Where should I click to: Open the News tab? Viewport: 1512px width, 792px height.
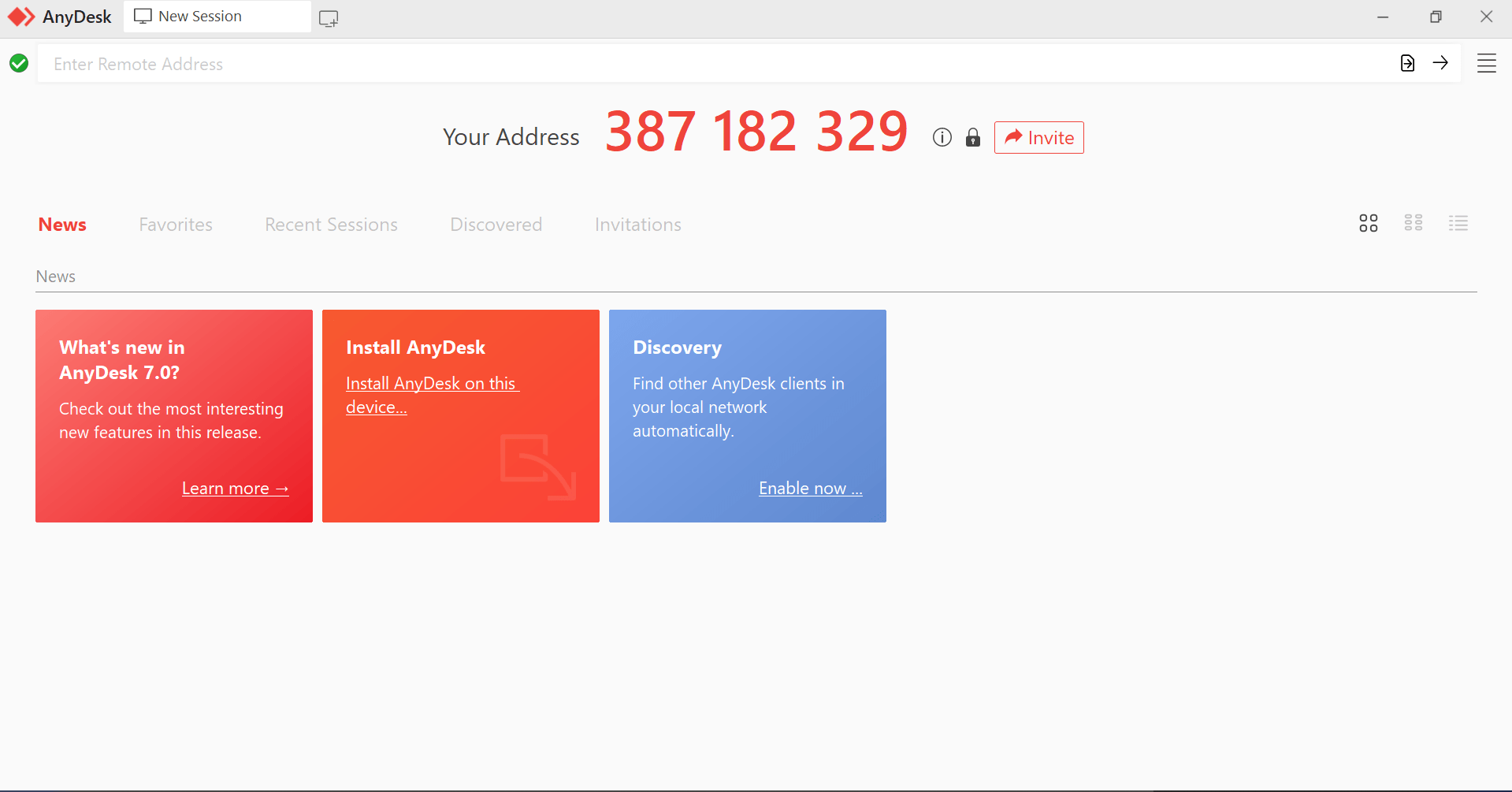62,225
